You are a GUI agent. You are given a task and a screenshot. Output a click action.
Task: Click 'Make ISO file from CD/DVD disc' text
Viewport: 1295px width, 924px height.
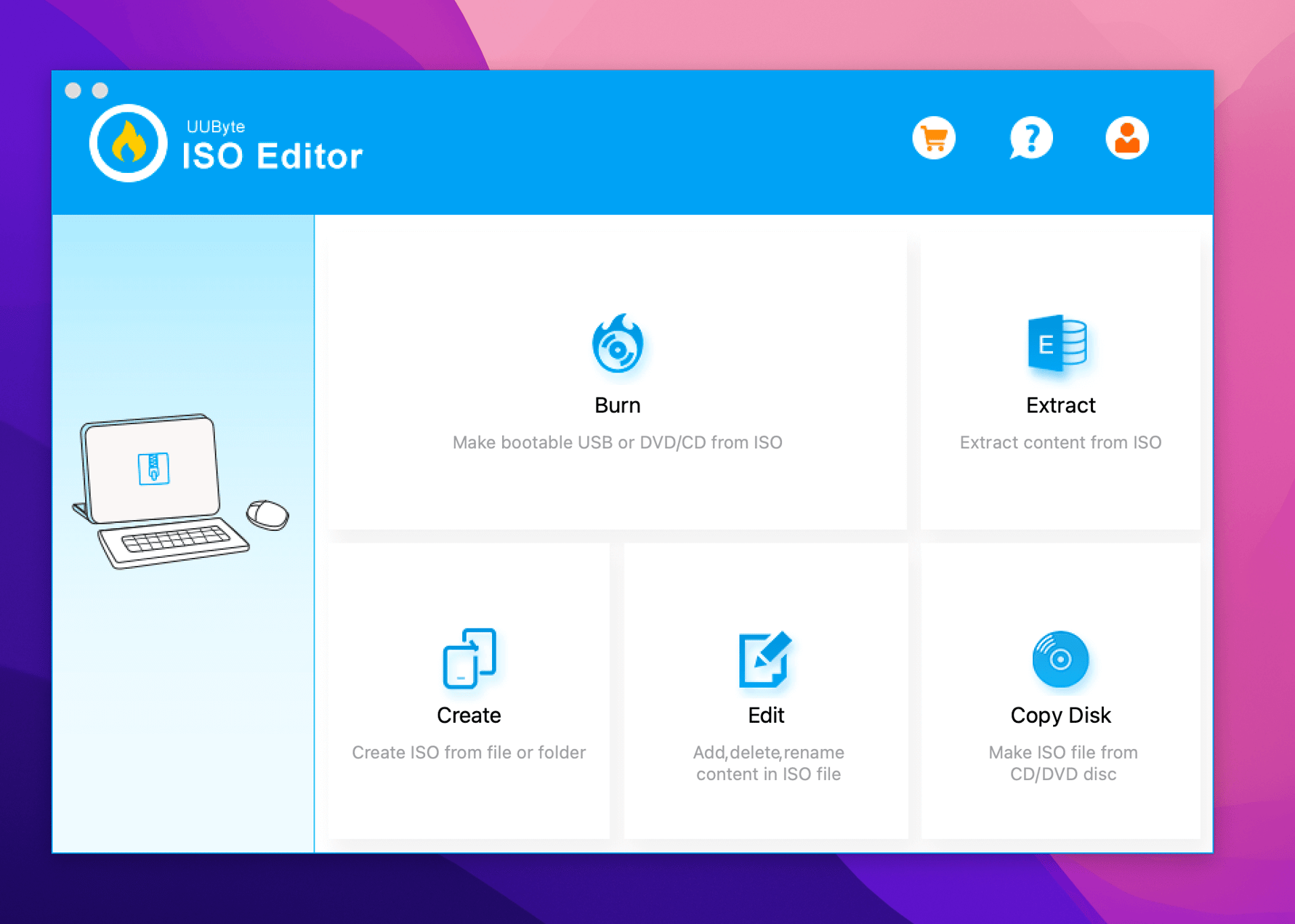point(1062,763)
